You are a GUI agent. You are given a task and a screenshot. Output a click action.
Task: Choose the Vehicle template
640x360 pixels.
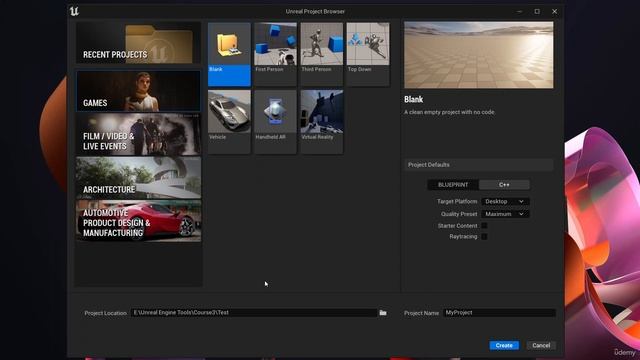point(229,122)
